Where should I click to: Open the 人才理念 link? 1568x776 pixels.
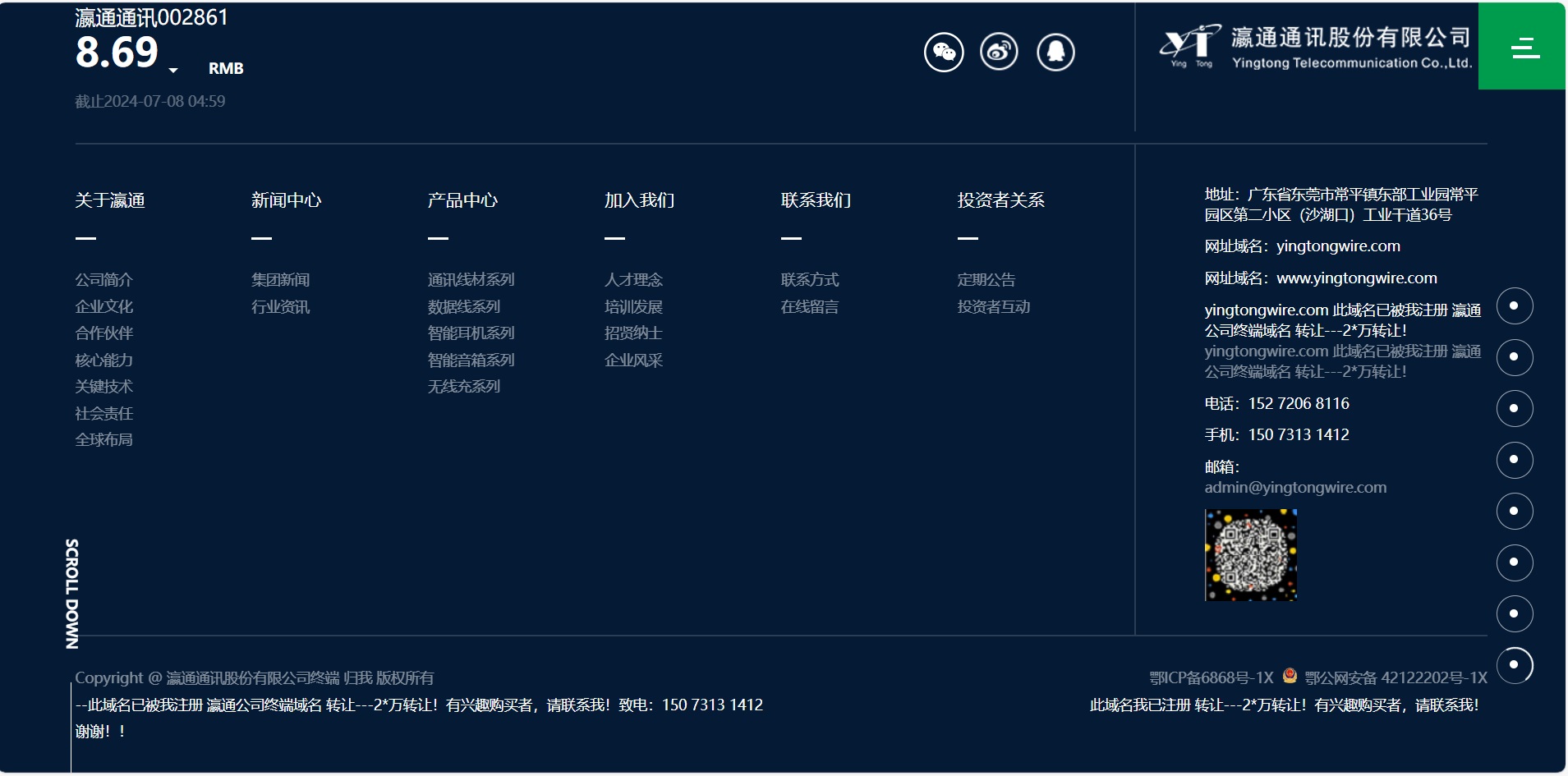point(633,280)
